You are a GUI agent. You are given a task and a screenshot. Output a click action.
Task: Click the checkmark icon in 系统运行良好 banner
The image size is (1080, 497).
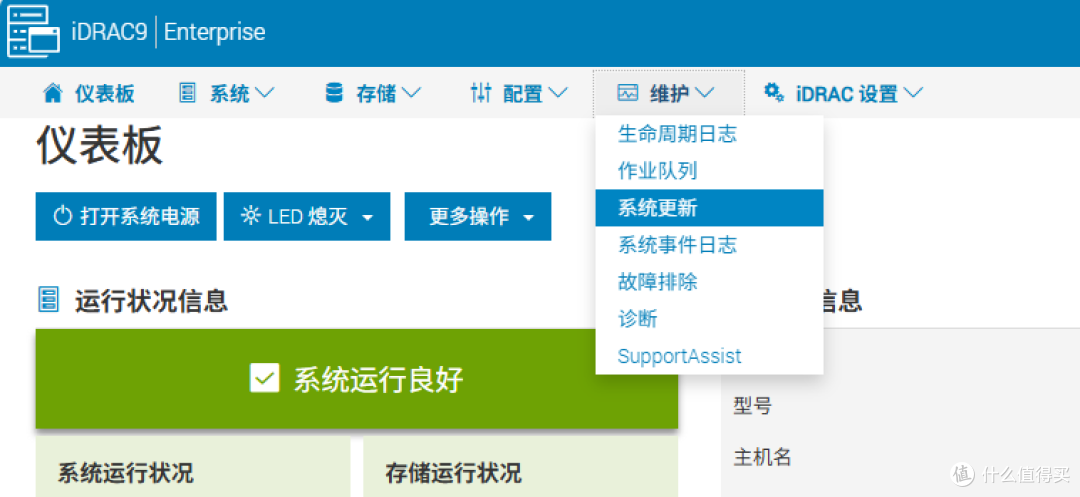264,378
